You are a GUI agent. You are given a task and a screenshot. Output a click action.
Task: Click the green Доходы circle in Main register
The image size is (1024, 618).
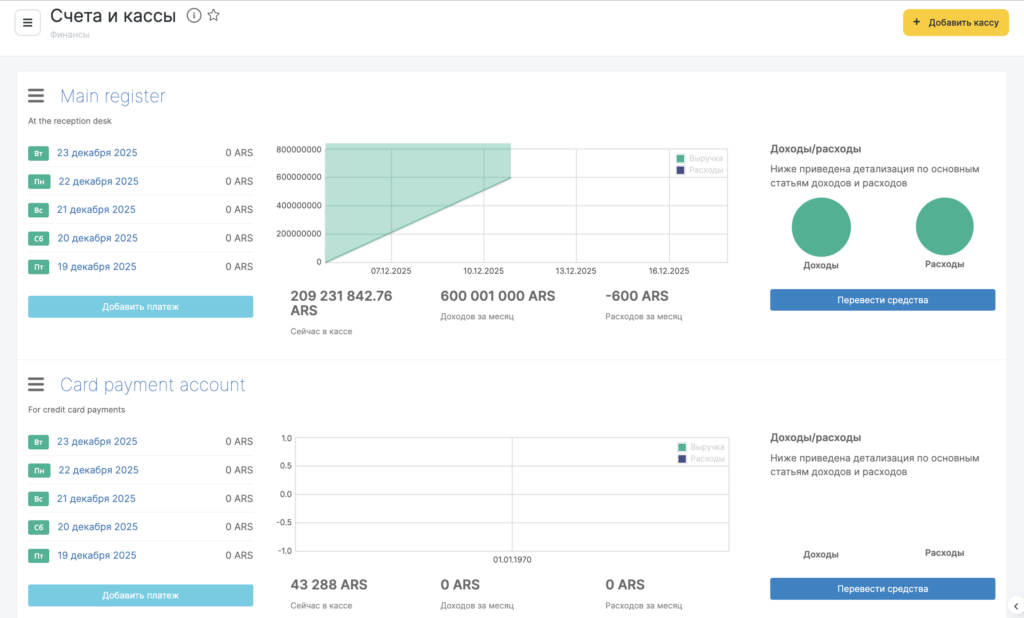click(821, 227)
